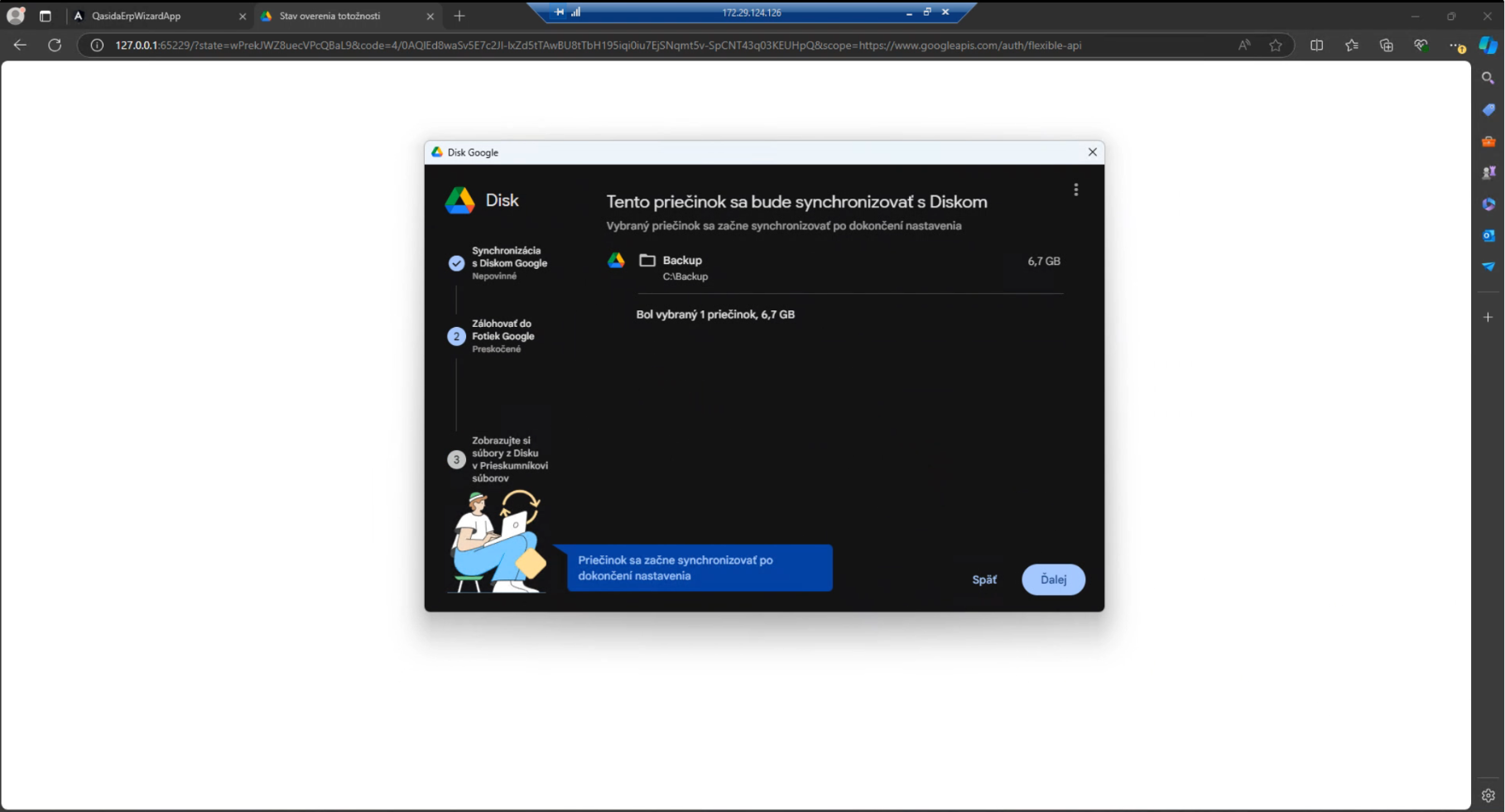This screenshot has width=1505, height=812.
Task: View site information icon in address bar
Action: (x=97, y=46)
